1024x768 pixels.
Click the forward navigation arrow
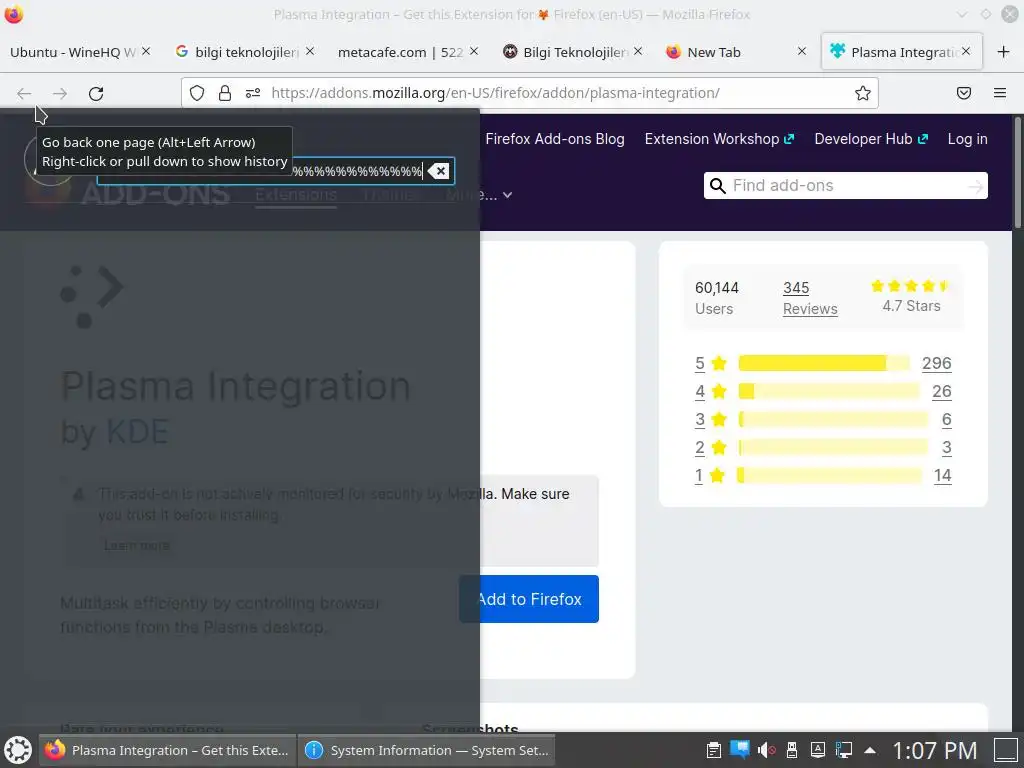pos(60,93)
